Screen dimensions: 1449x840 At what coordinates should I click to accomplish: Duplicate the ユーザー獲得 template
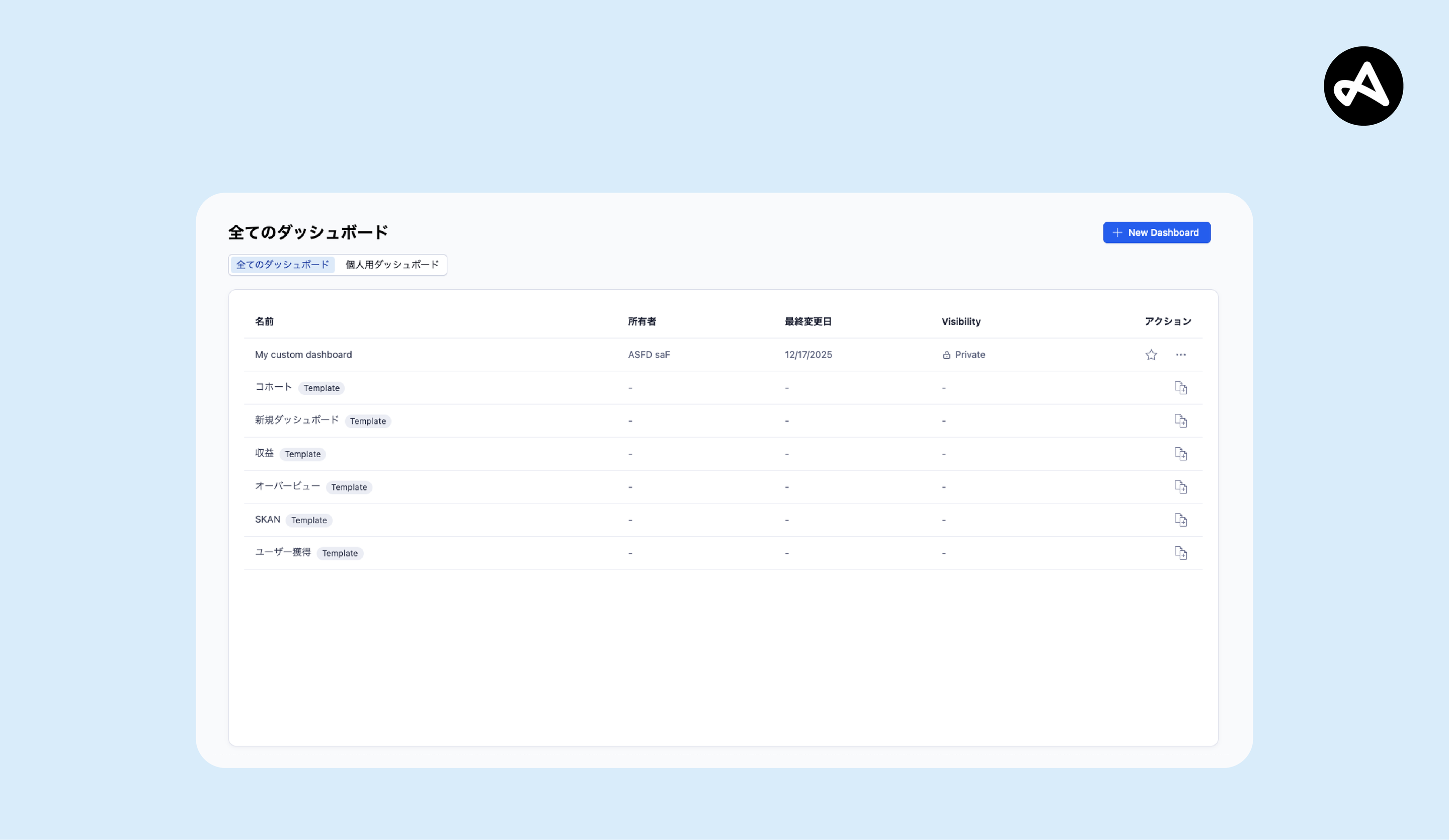point(1180,553)
